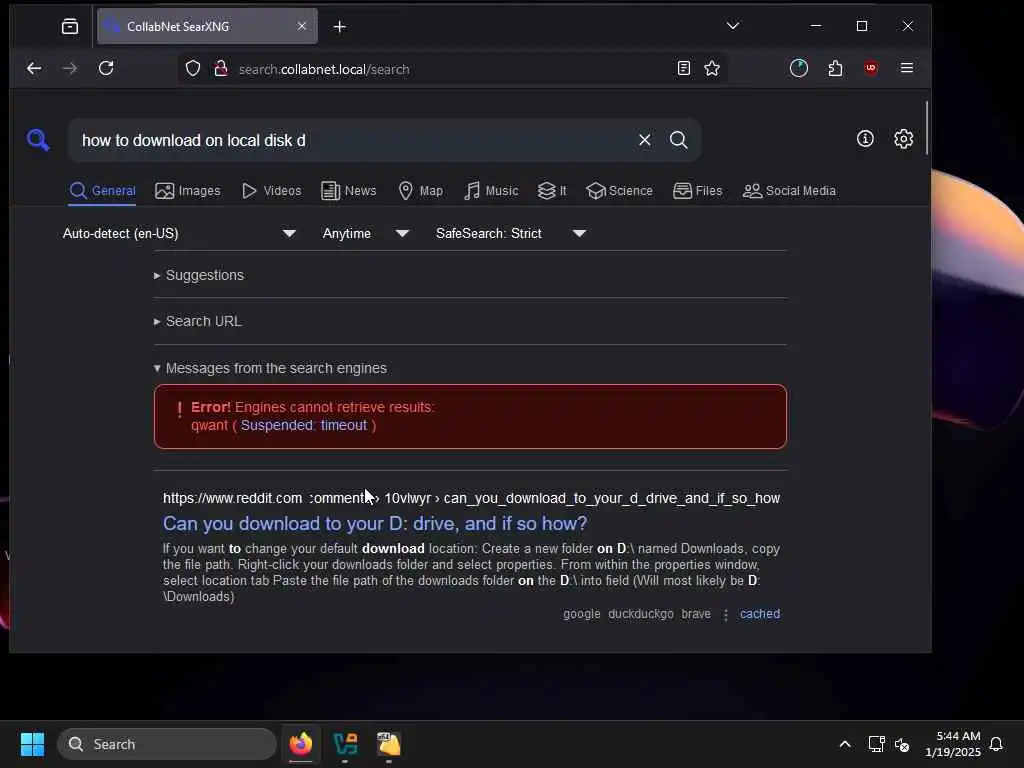This screenshot has height=768, width=1024.
Task: Click the taskbar Search box
Action: click(x=167, y=744)
